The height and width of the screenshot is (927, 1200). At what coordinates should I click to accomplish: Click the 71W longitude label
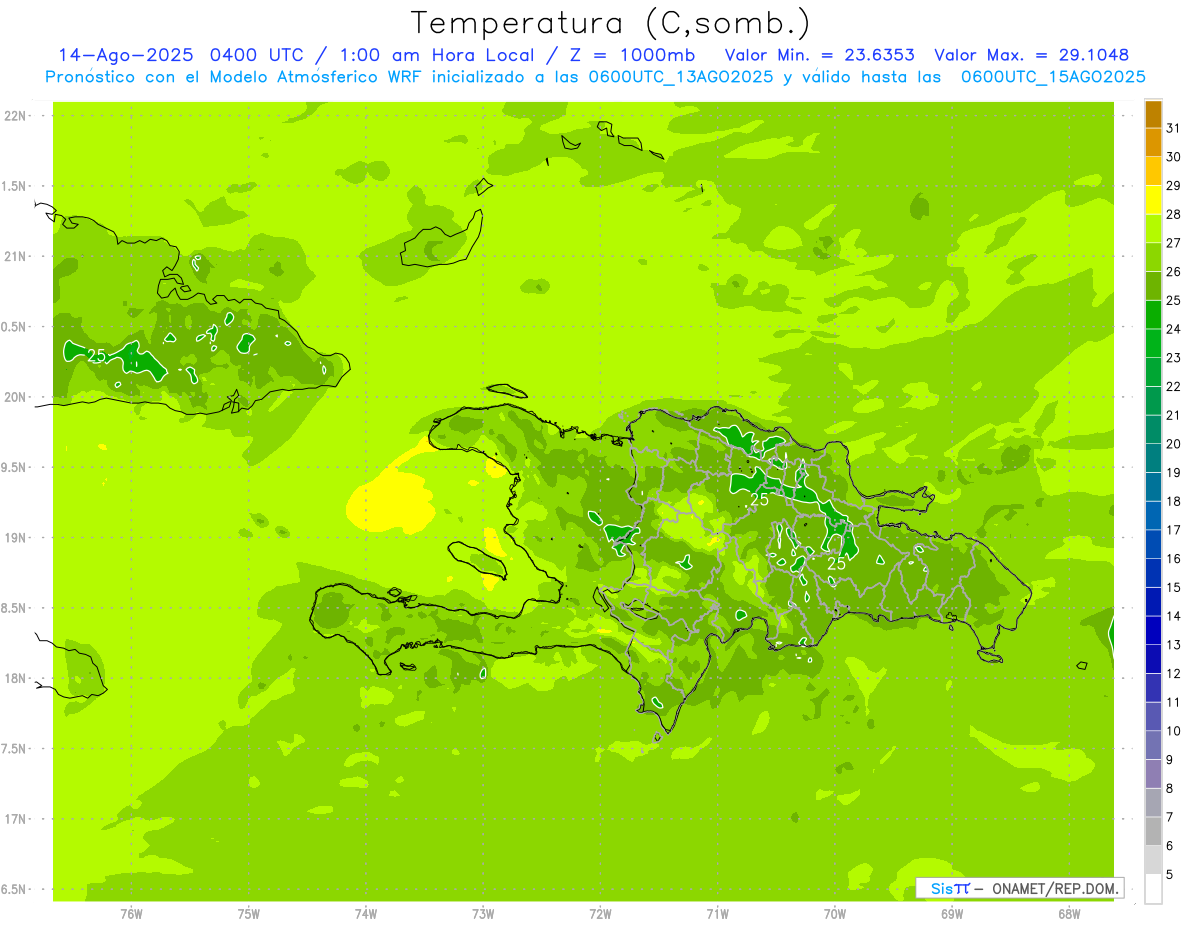717,914
